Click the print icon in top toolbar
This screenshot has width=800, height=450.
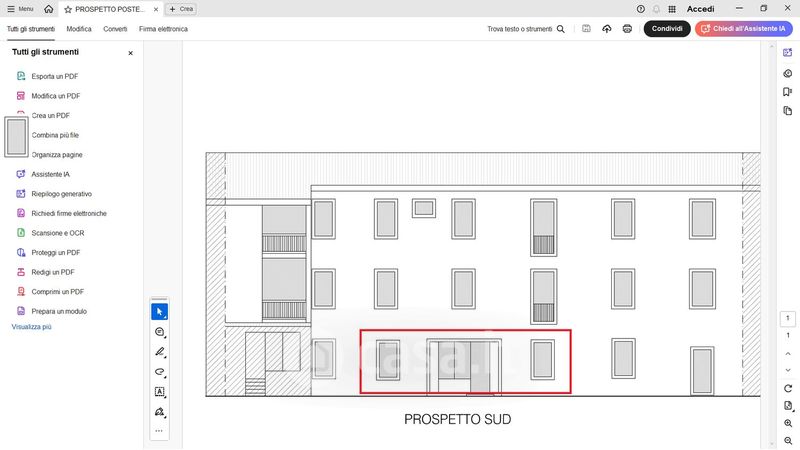click(x=627, y=29)
